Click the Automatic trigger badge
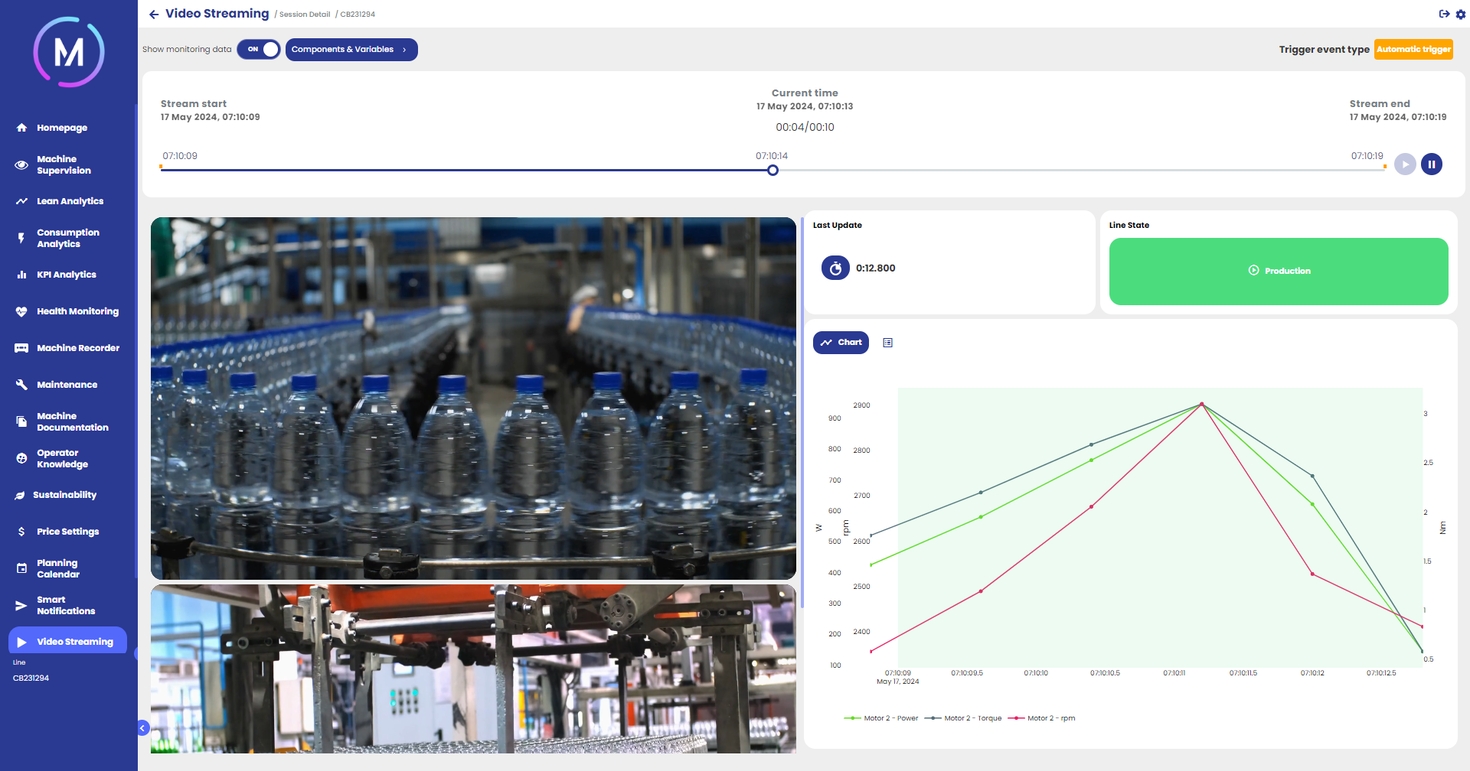 (1413, 49)
